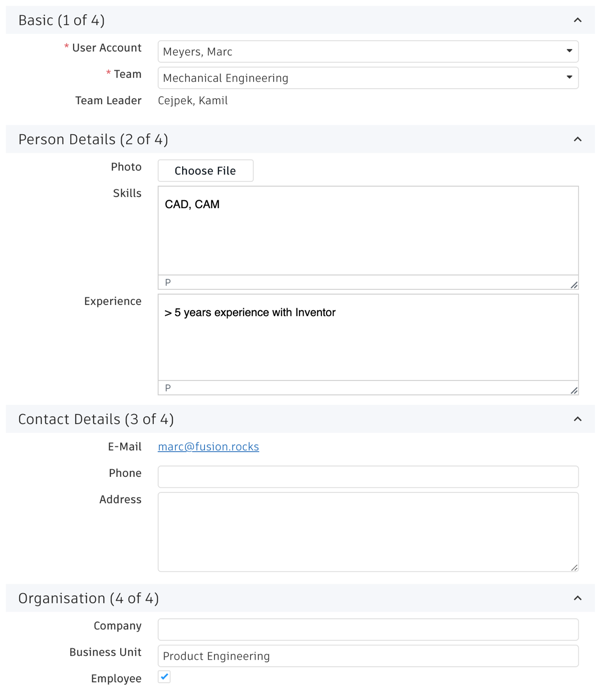Open the Team dropdown
Image resolution: width=600 pixels, height=697 pixels.
(368, 77)
